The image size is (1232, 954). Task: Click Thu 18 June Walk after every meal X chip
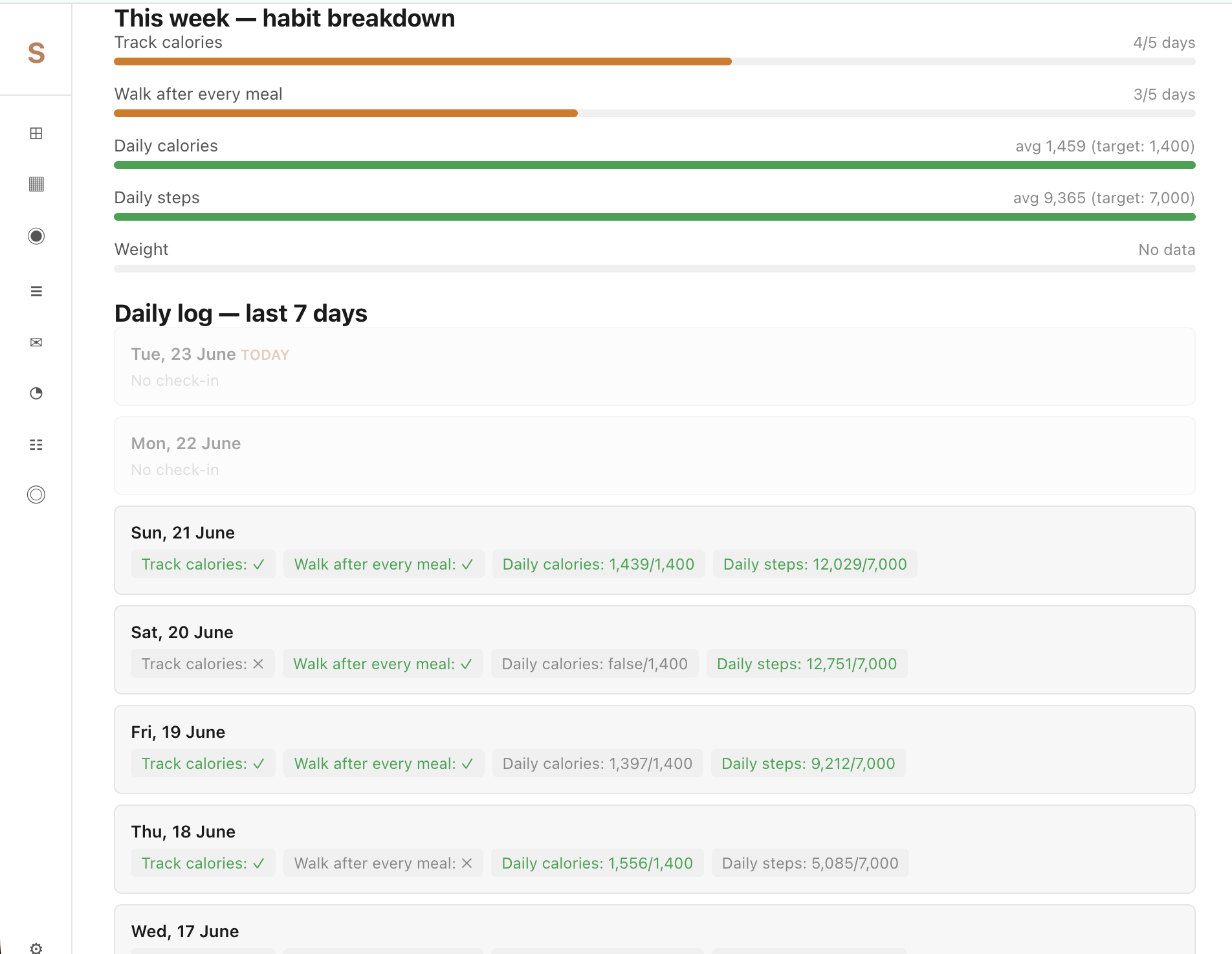coord(383,863)
